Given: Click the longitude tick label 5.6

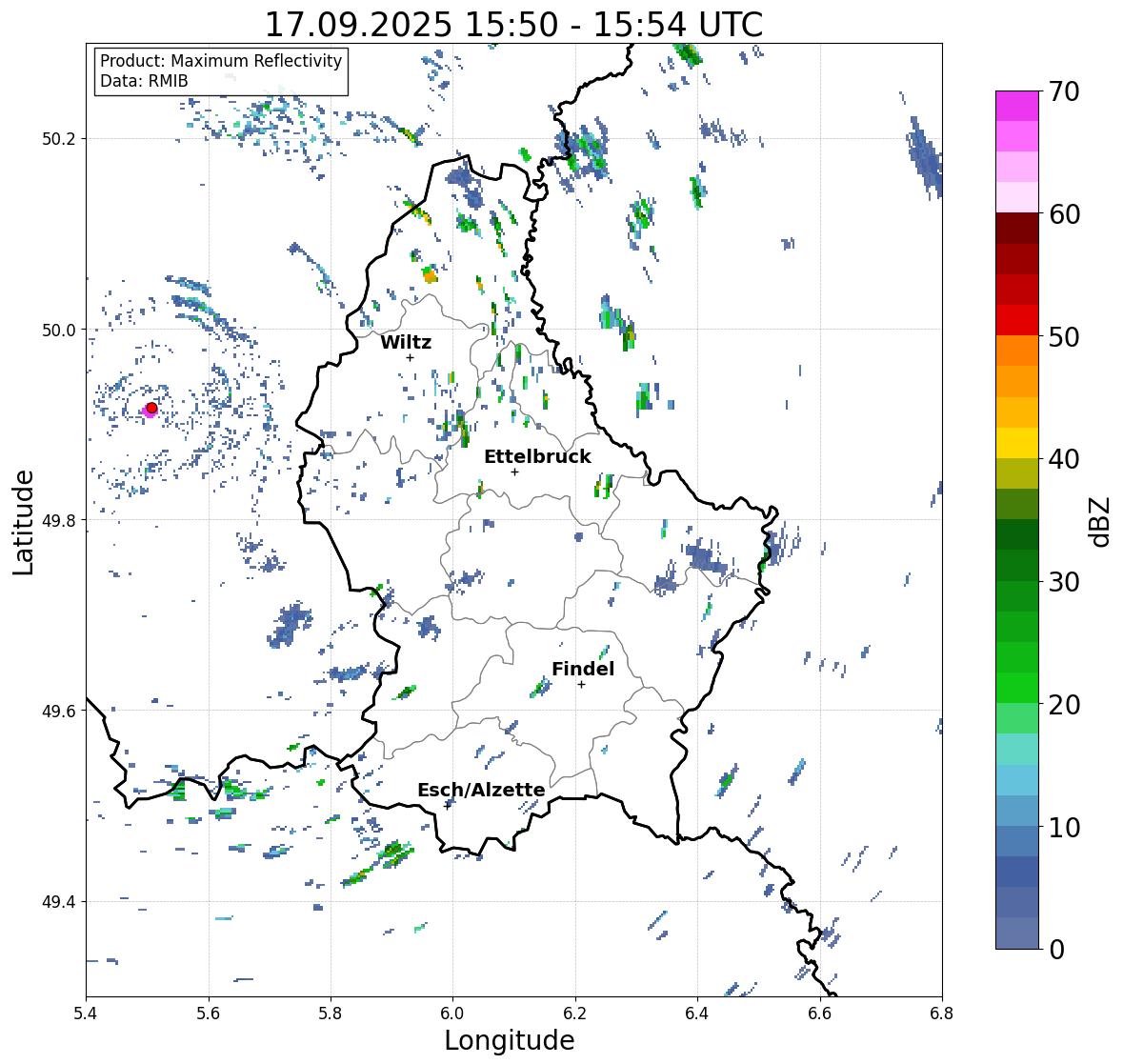Looking at the screenshot, I should click(209, 1013).
